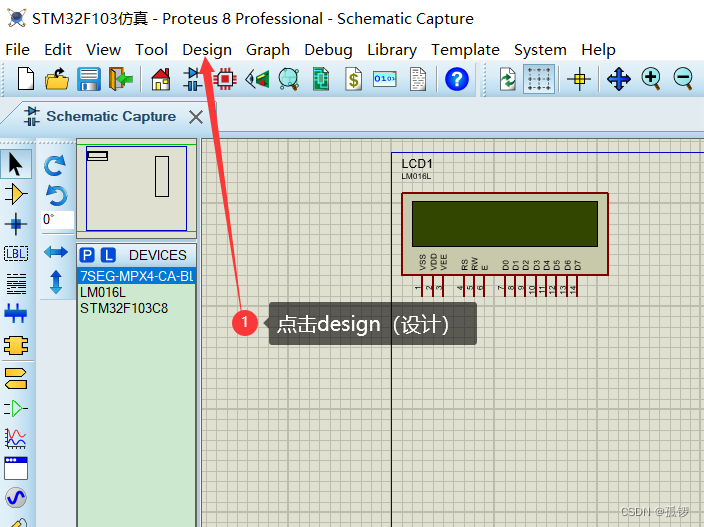704x527 pixels.
Task: Open the Tool menu
Action: click(152, 50)
